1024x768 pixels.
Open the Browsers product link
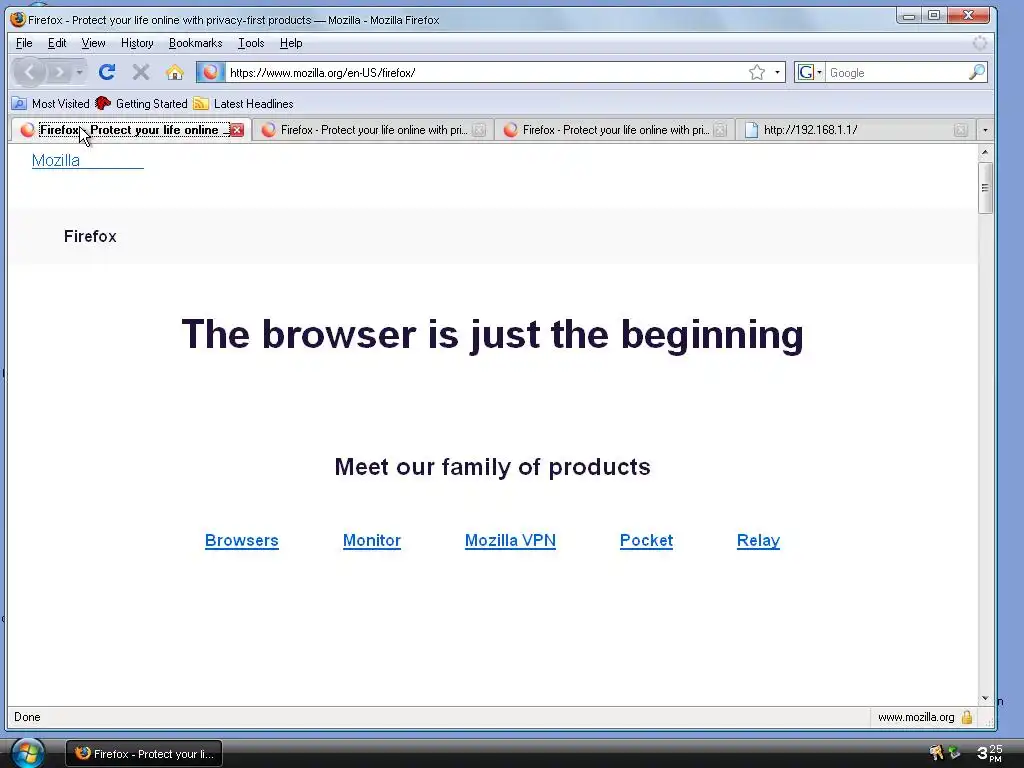click(x=242, y=541)
